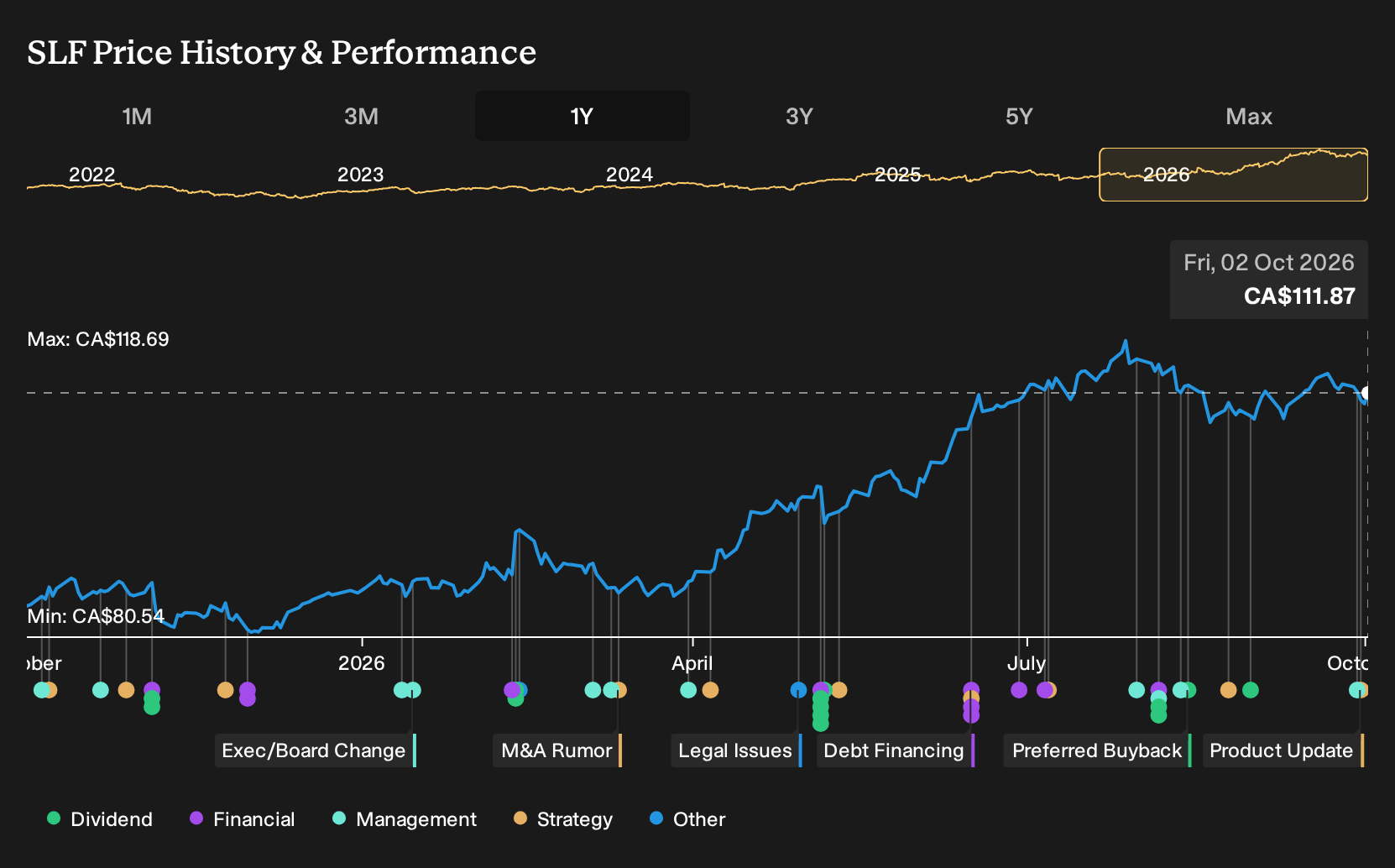Viewport: 1395px width, 868px height.
Task: Click the top purple marker in the stack above Debt Financing
Action: point(971,690)
